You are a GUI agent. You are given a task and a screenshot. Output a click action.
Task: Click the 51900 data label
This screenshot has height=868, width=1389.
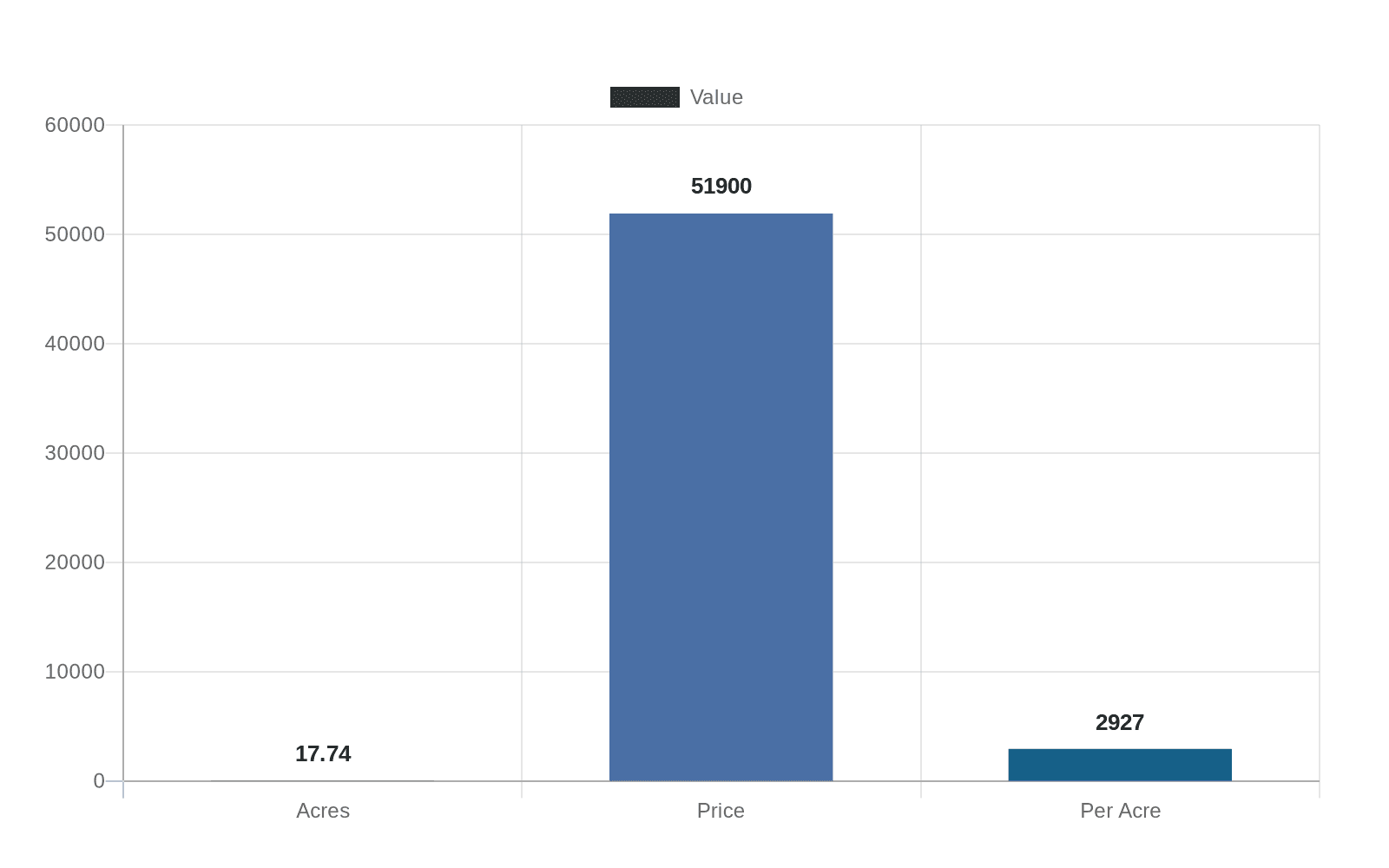(721, 187)
